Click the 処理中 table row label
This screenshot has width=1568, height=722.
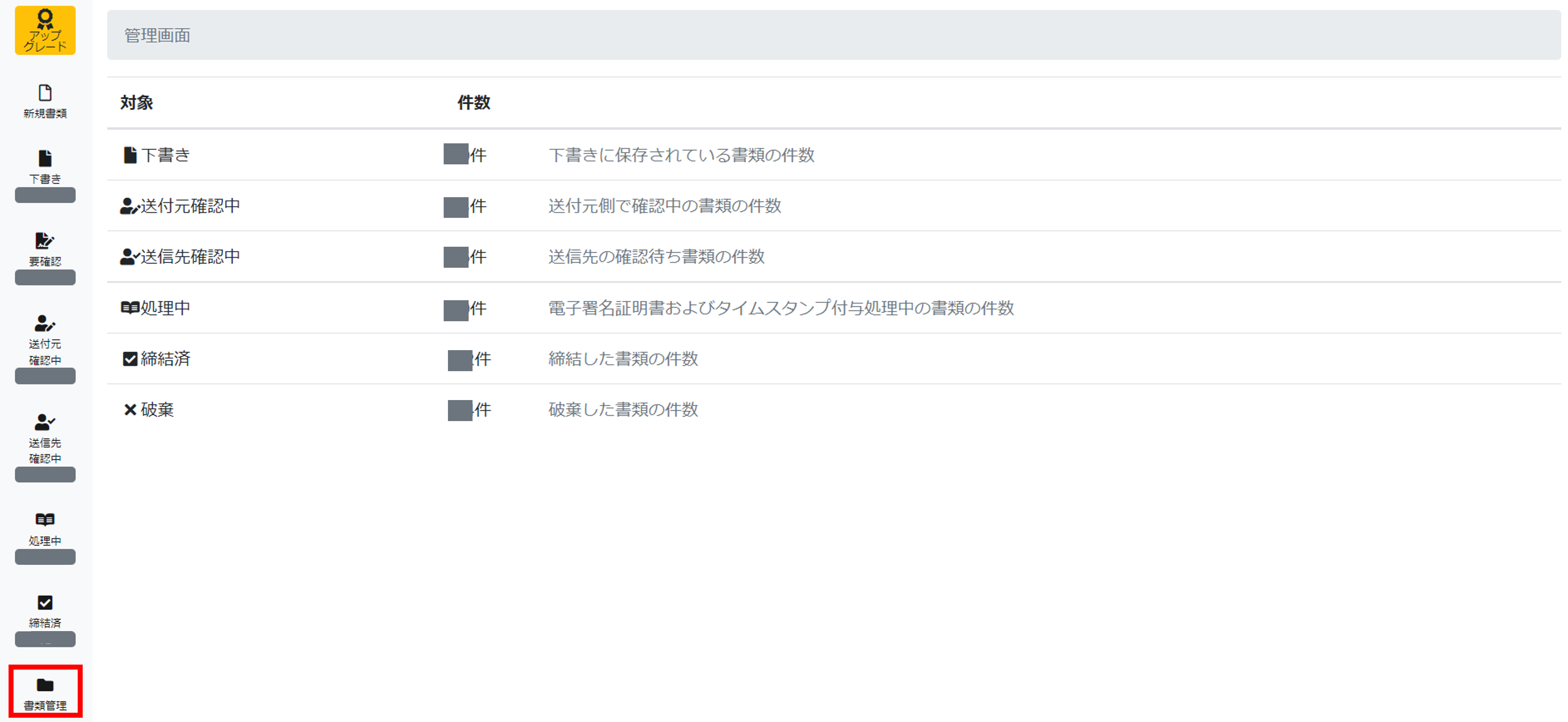pyautogui.click(x=165, y=308)
